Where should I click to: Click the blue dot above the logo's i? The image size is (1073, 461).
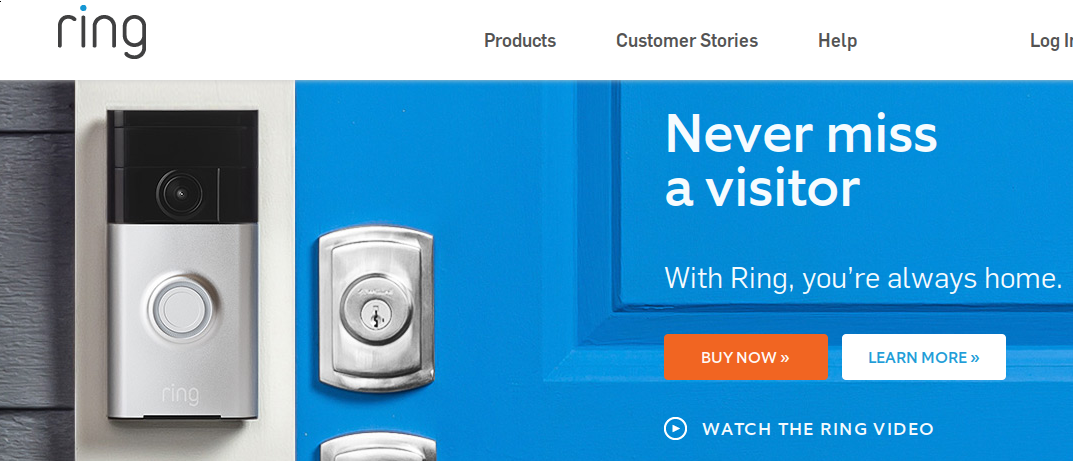coord(83,9)
